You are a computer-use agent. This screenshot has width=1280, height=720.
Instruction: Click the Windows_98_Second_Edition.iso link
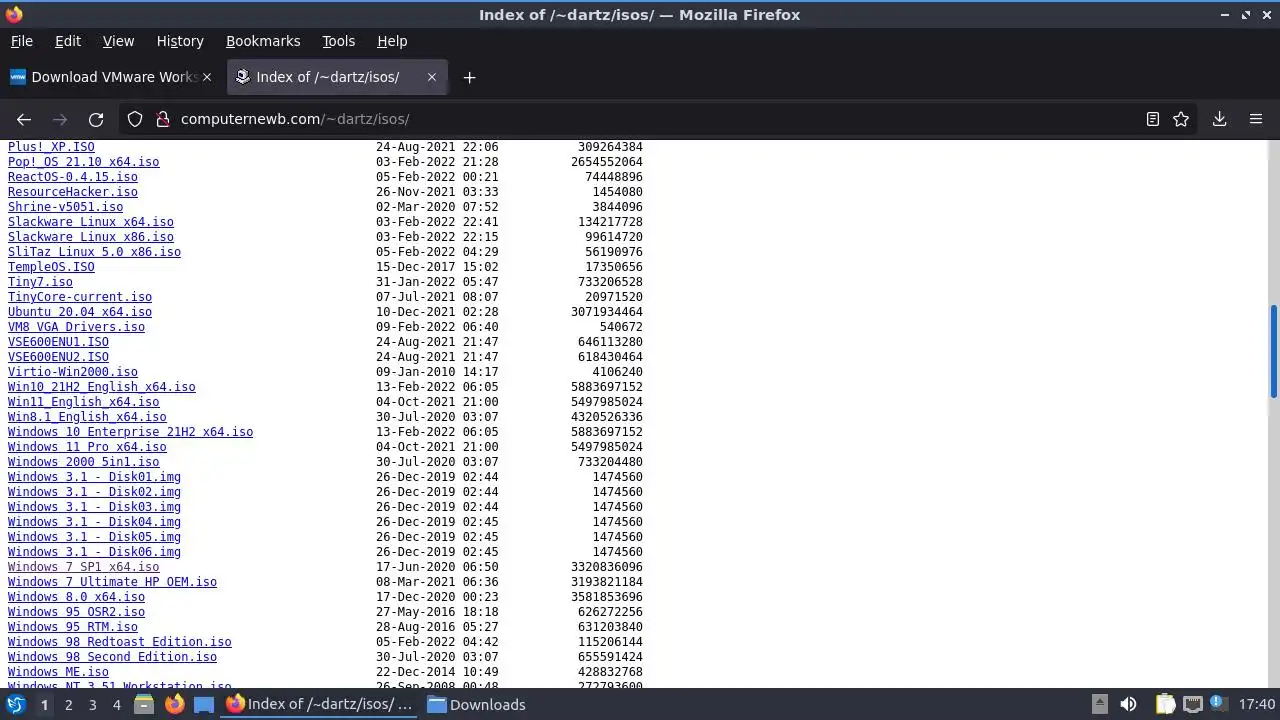(x=112, y=657)
